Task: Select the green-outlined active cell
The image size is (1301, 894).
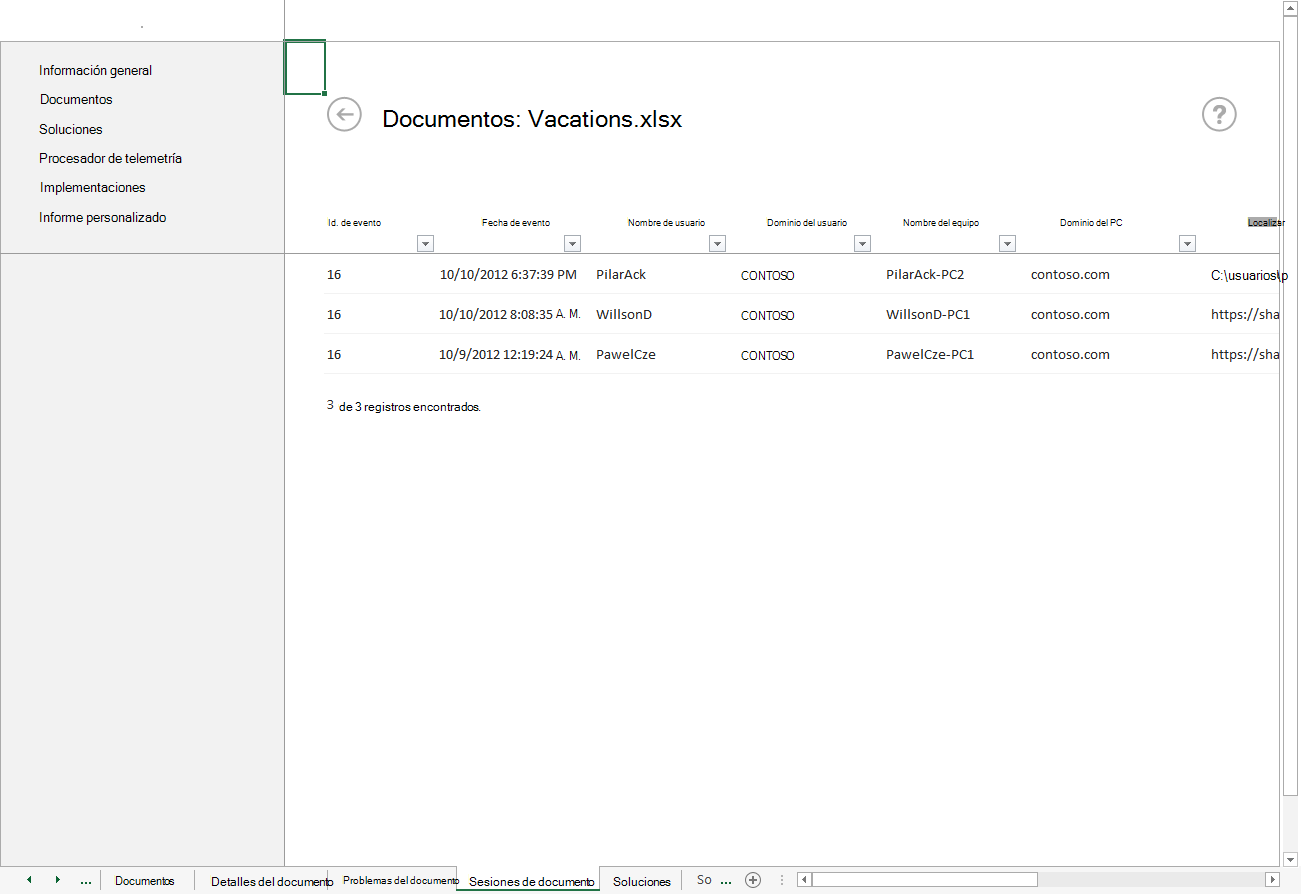Action: [x=305, y=68]
